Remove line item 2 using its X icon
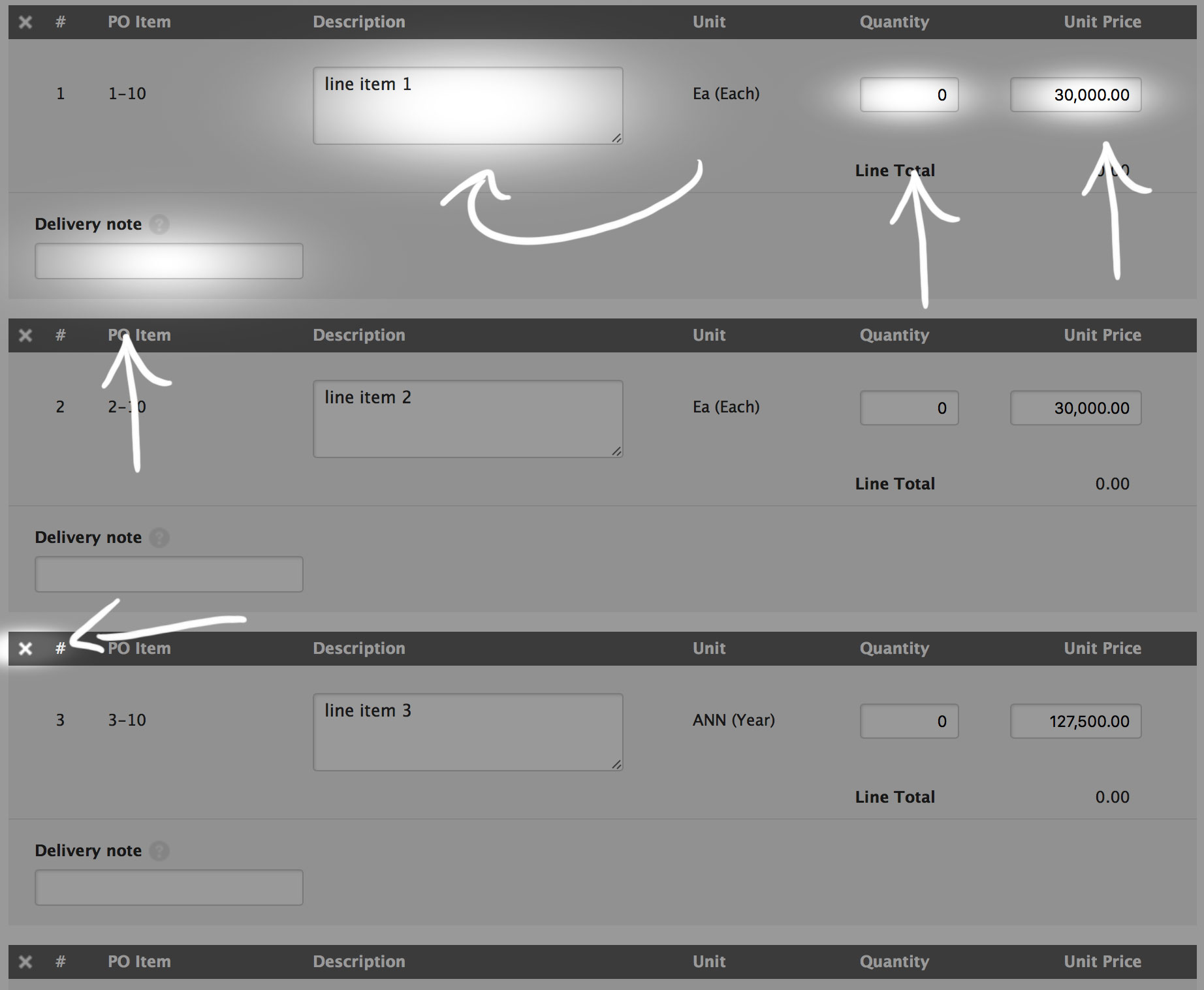The image size is (1204, 990). tap(25, 335)
